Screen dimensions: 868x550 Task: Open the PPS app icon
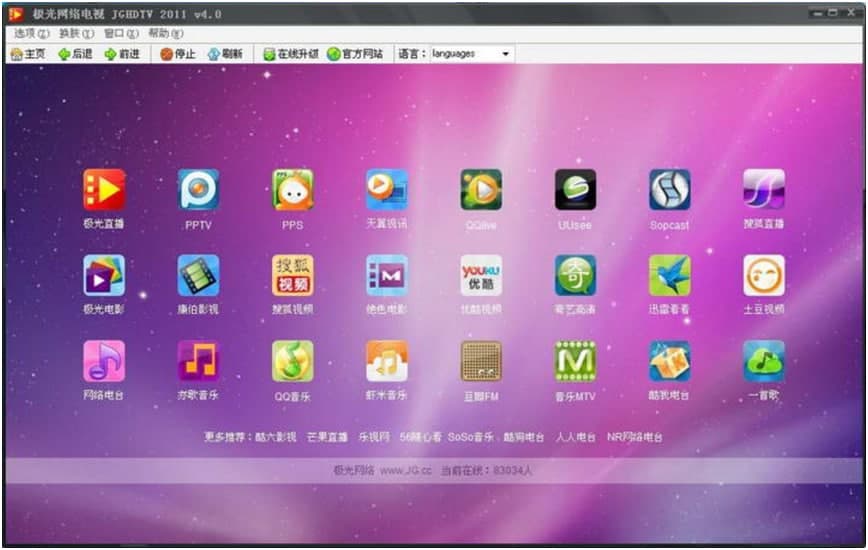292,190
